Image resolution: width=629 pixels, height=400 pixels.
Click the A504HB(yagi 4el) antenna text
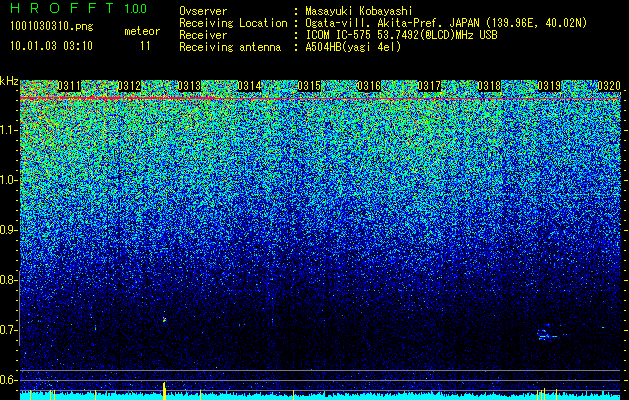pos(353,47)
